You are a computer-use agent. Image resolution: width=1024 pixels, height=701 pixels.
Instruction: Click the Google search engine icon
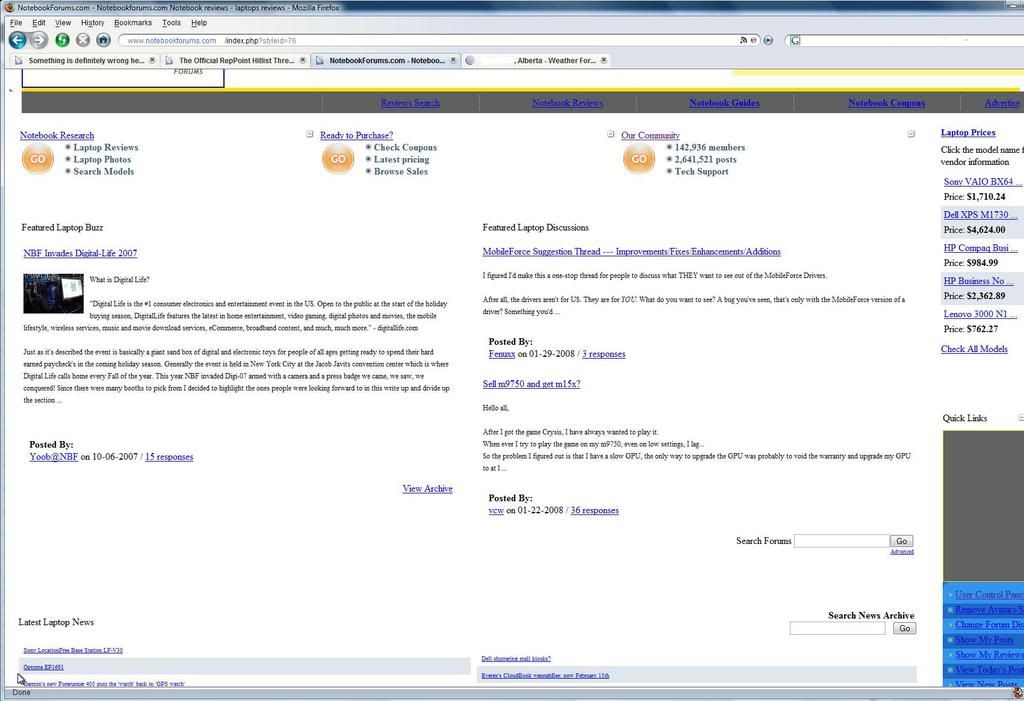[795, 41]
